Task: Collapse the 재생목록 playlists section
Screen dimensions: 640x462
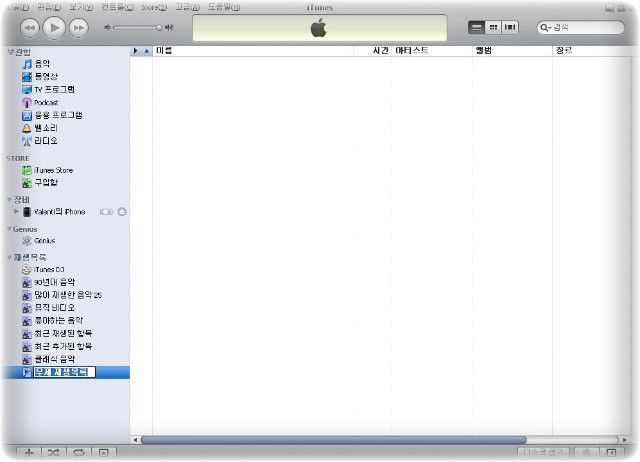Action: (x=9, y=257)
